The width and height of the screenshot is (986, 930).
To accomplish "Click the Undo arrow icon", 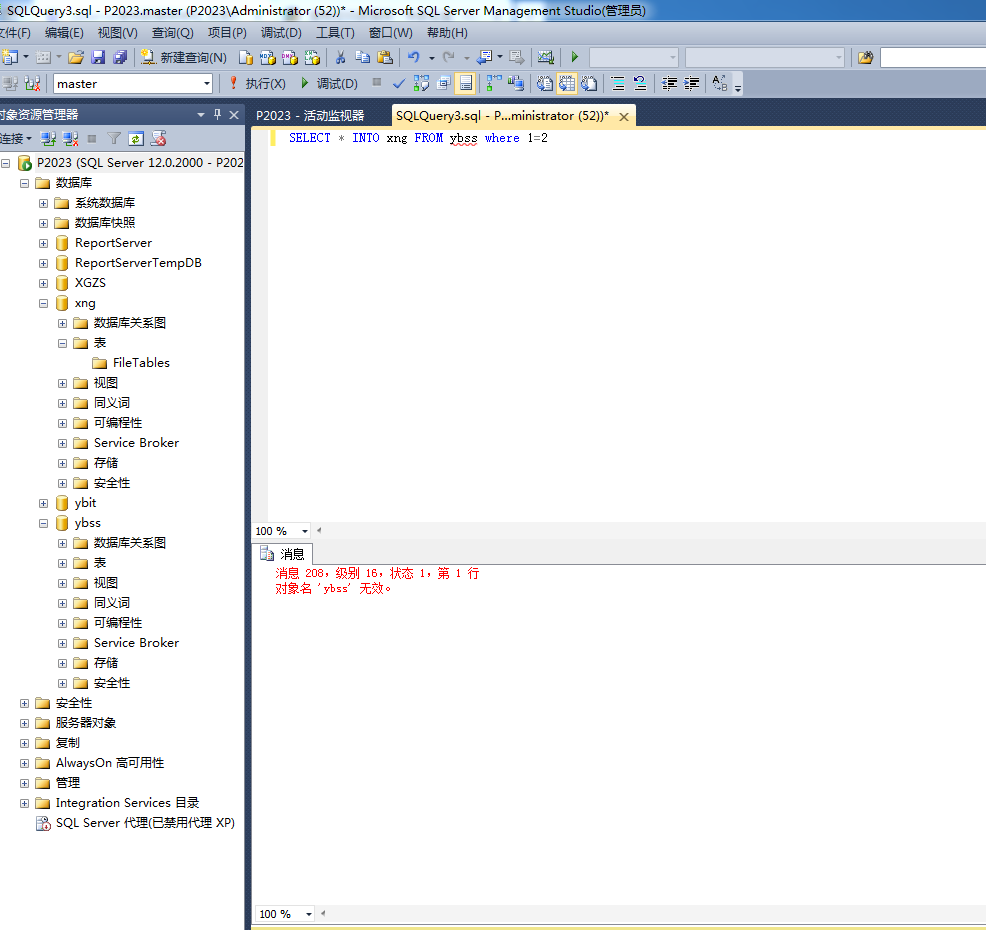I will tap(413, 58).
